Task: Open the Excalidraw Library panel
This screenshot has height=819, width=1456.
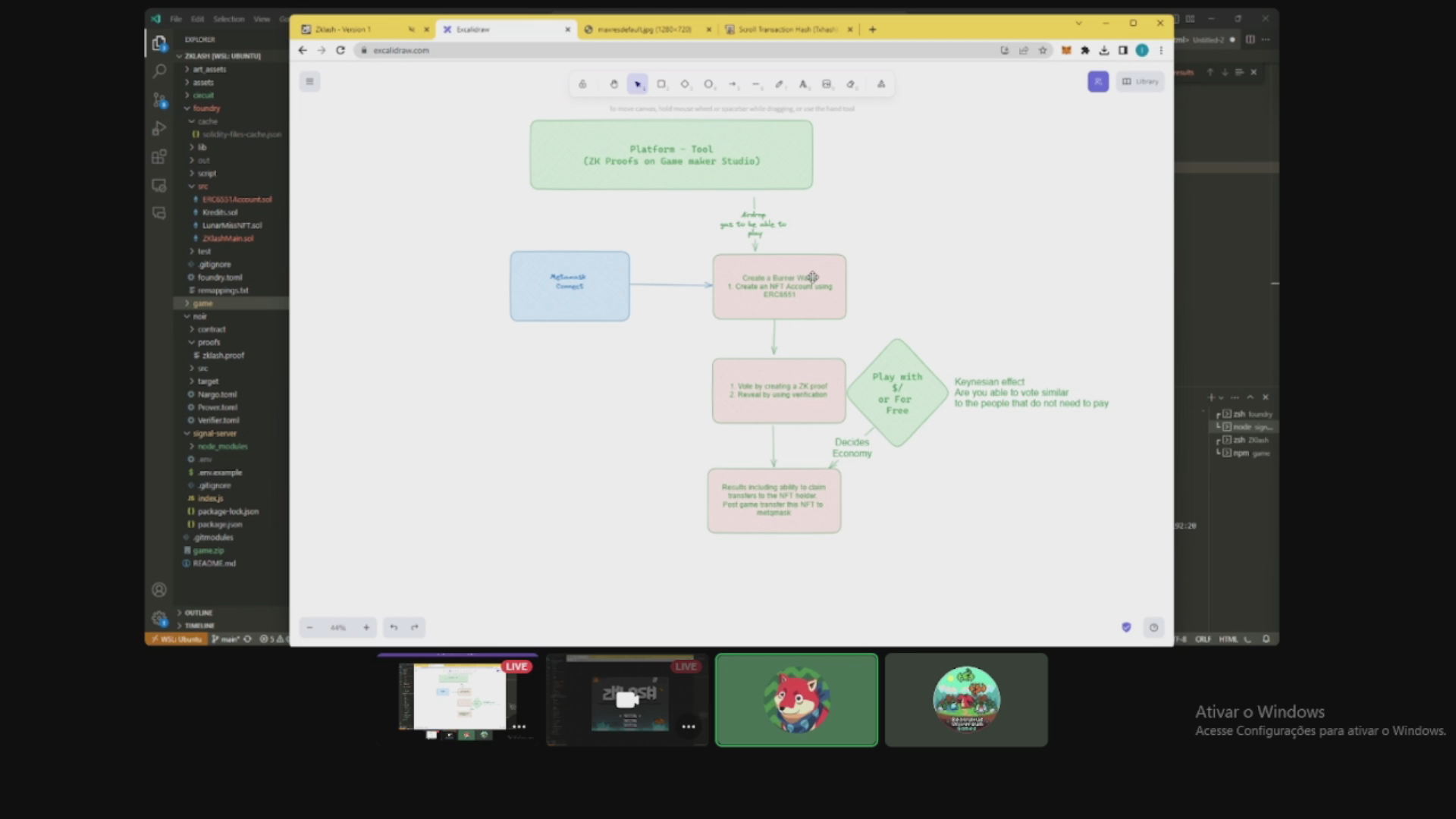Action: click(1141, 81)
